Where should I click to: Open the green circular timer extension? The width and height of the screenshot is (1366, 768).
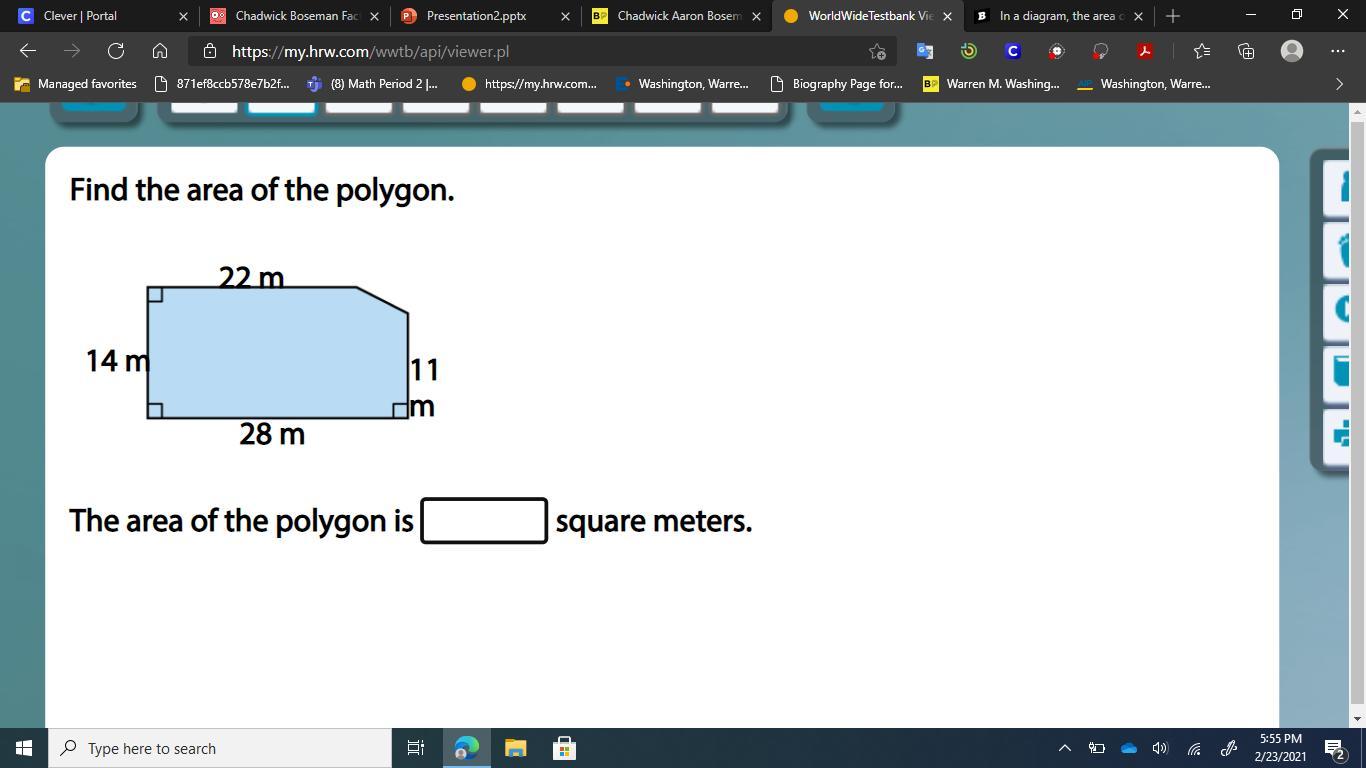coord(968,51)
